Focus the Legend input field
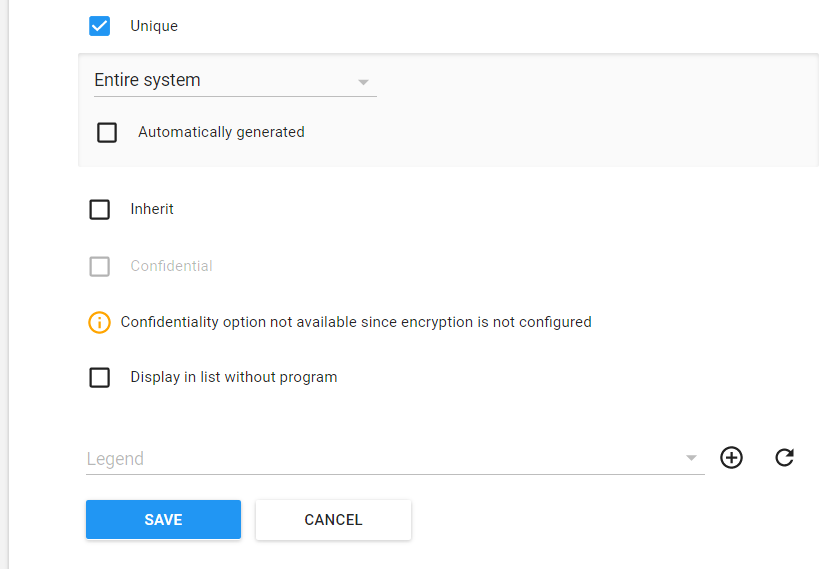 pyautogui.click(x=395, y=458)
